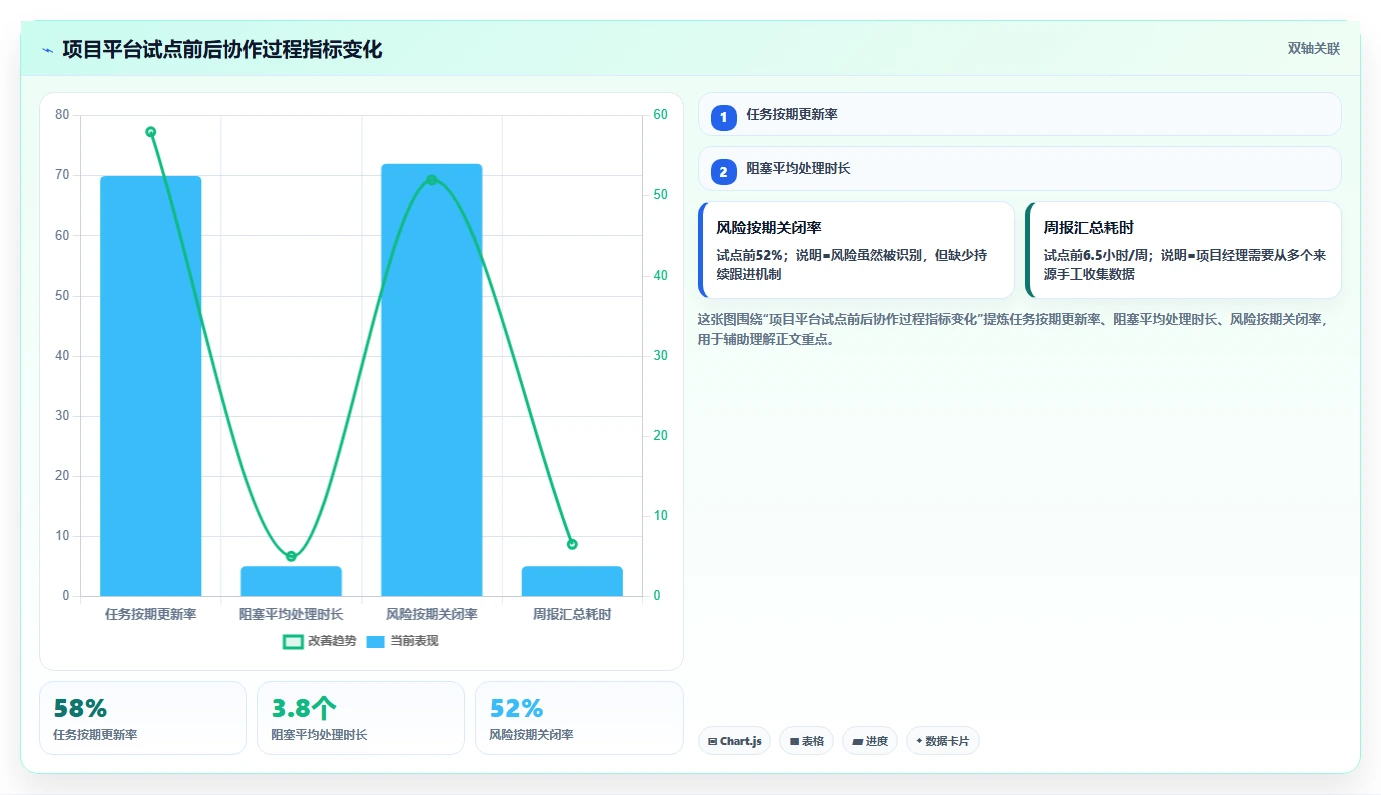Viewport: 1381px width, 795px height.
Task: Click the title 项目平台试点前后协作过程指标变化
Action: (222, 49)
